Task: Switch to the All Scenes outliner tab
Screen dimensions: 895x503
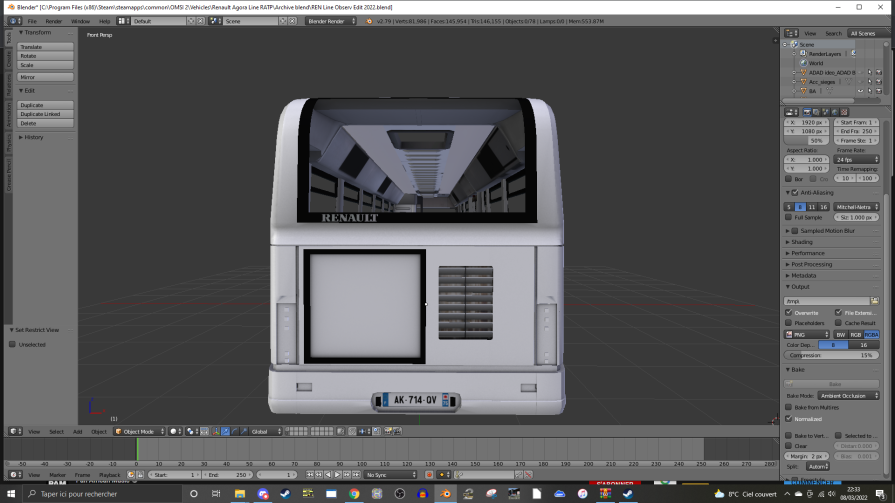Action: pyautogui.click(x=862, y=33)
